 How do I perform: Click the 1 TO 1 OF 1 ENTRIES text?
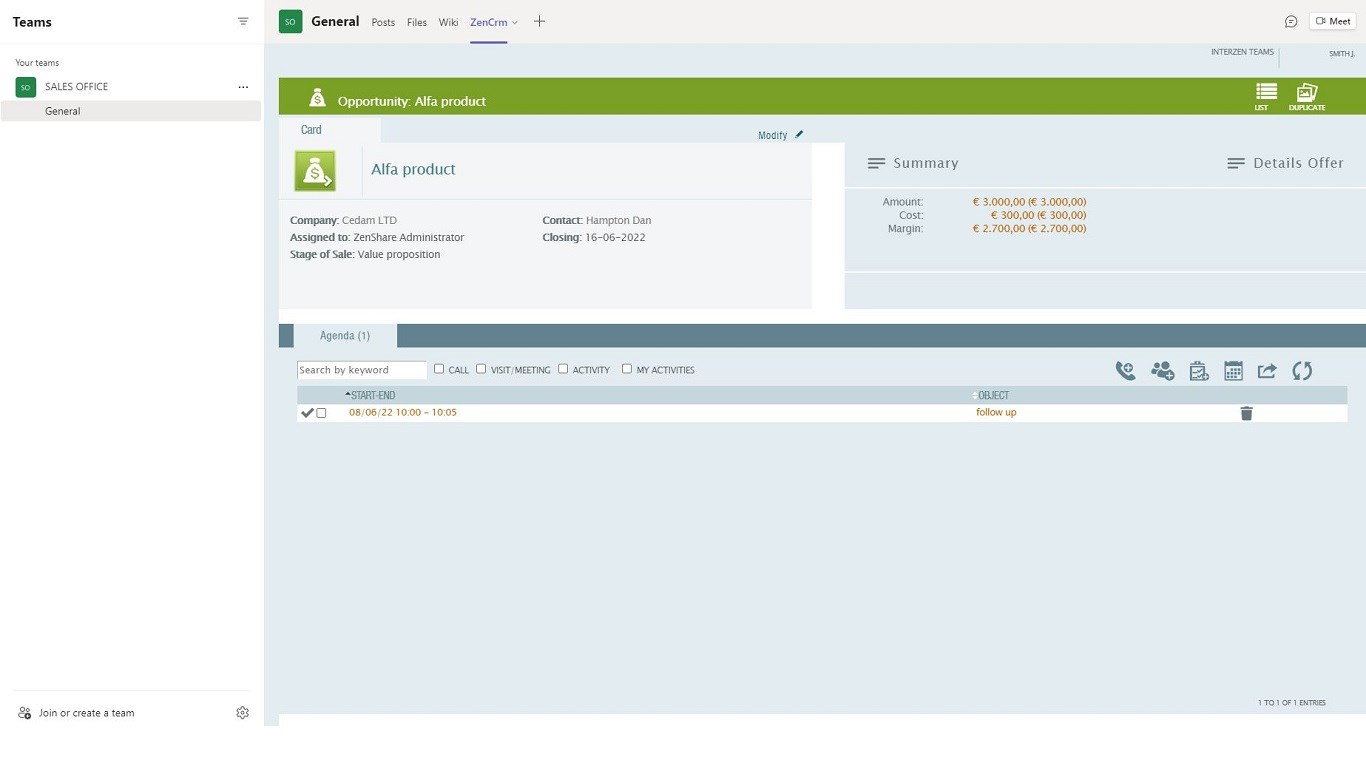(1291, 703)
